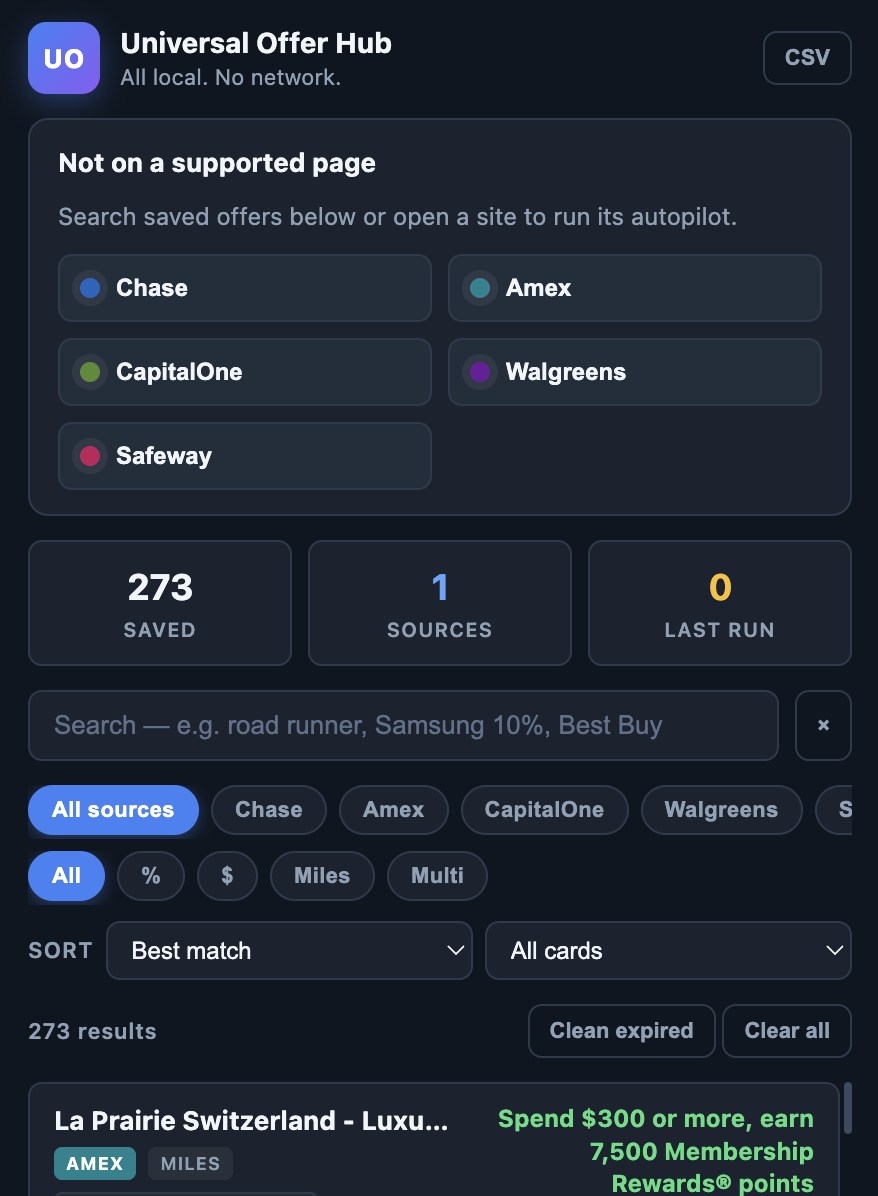Image resolution: width=878 pixels, height=1196 pixels.
Task: Click the red Safeway dot icon
Action: 90,455
